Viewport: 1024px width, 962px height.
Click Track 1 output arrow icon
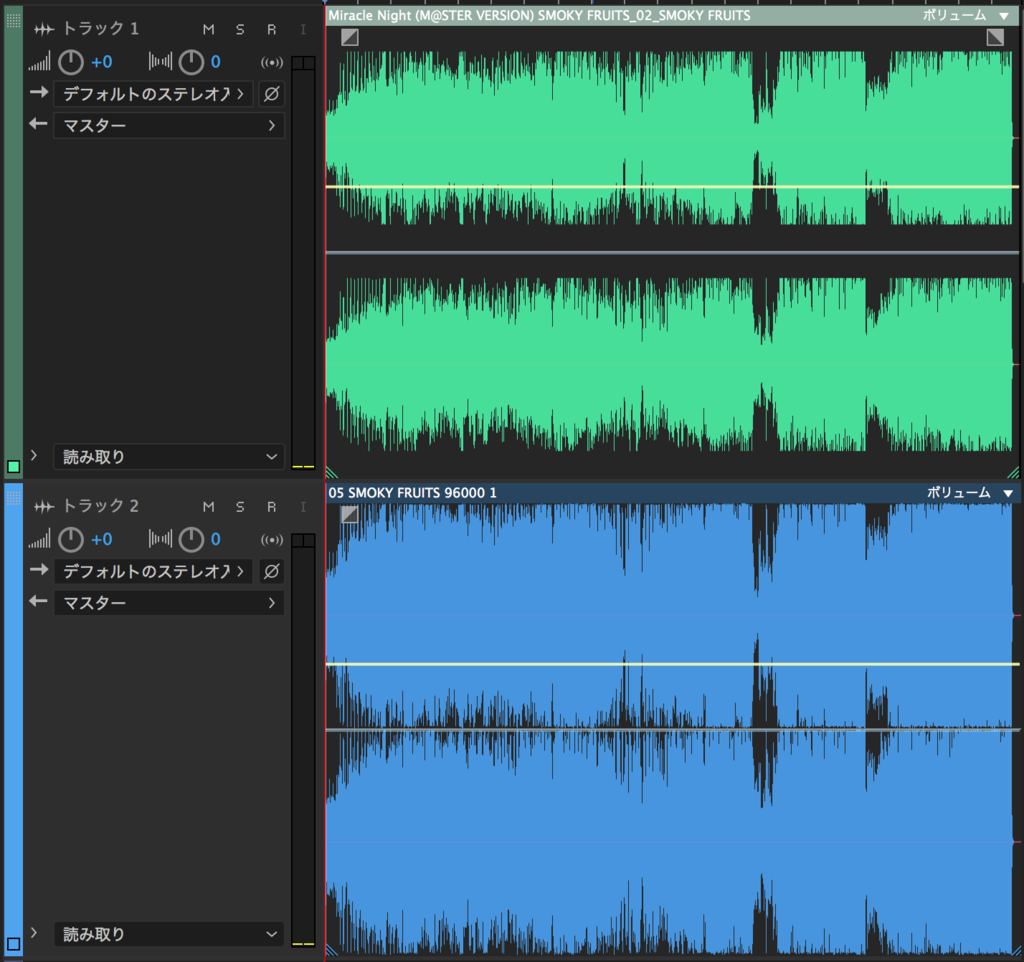coord(39,124)
